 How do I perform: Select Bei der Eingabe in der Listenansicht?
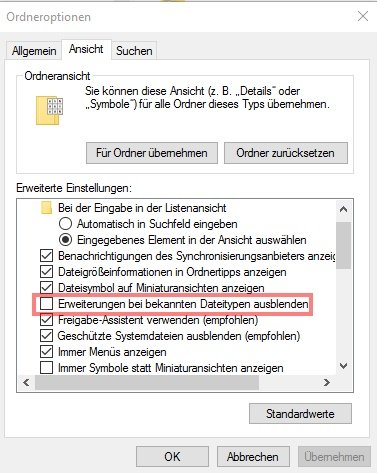(142, 208)
